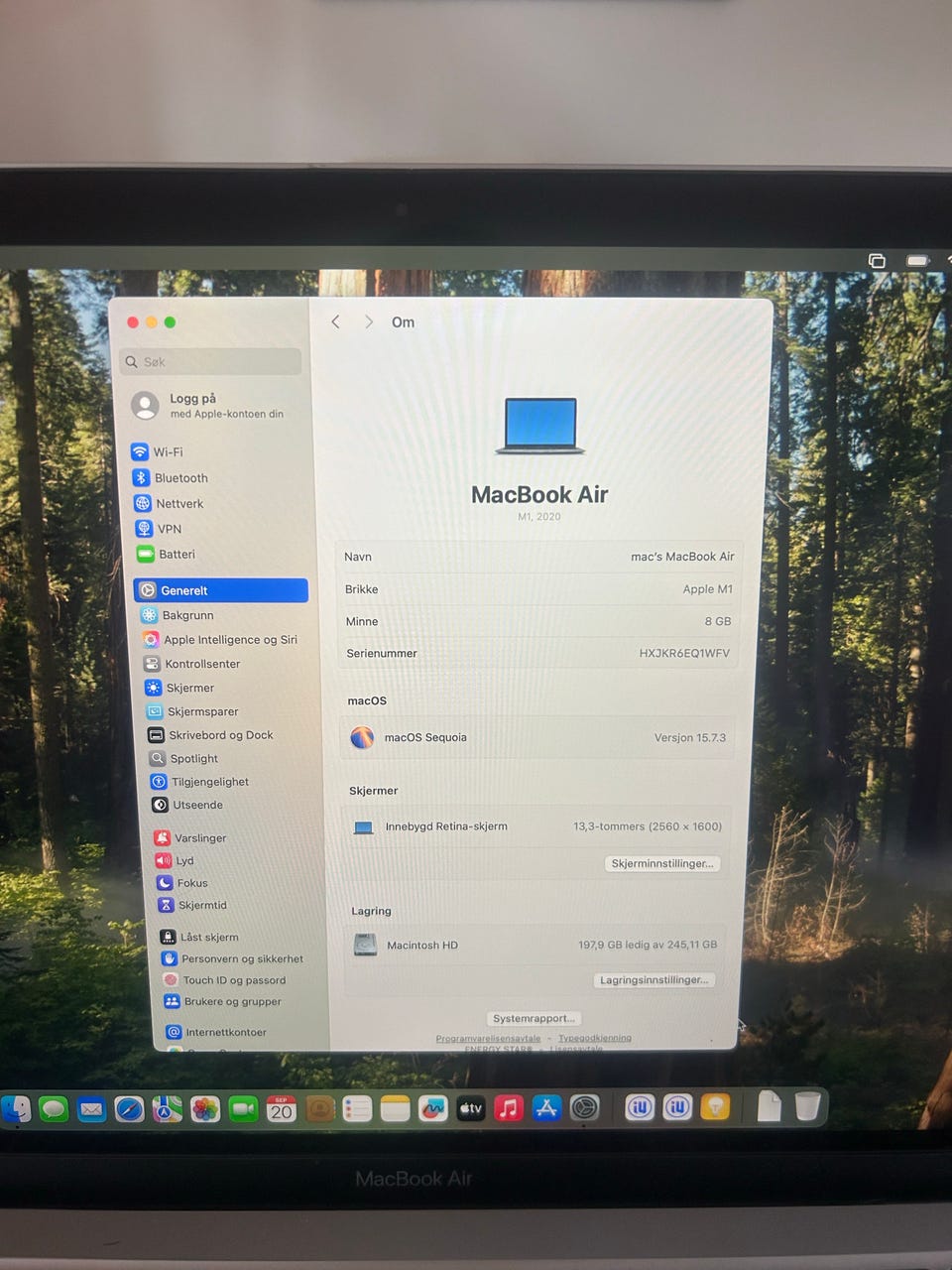
Task: Open Brukere og grupper settings
Action: 222,1001
